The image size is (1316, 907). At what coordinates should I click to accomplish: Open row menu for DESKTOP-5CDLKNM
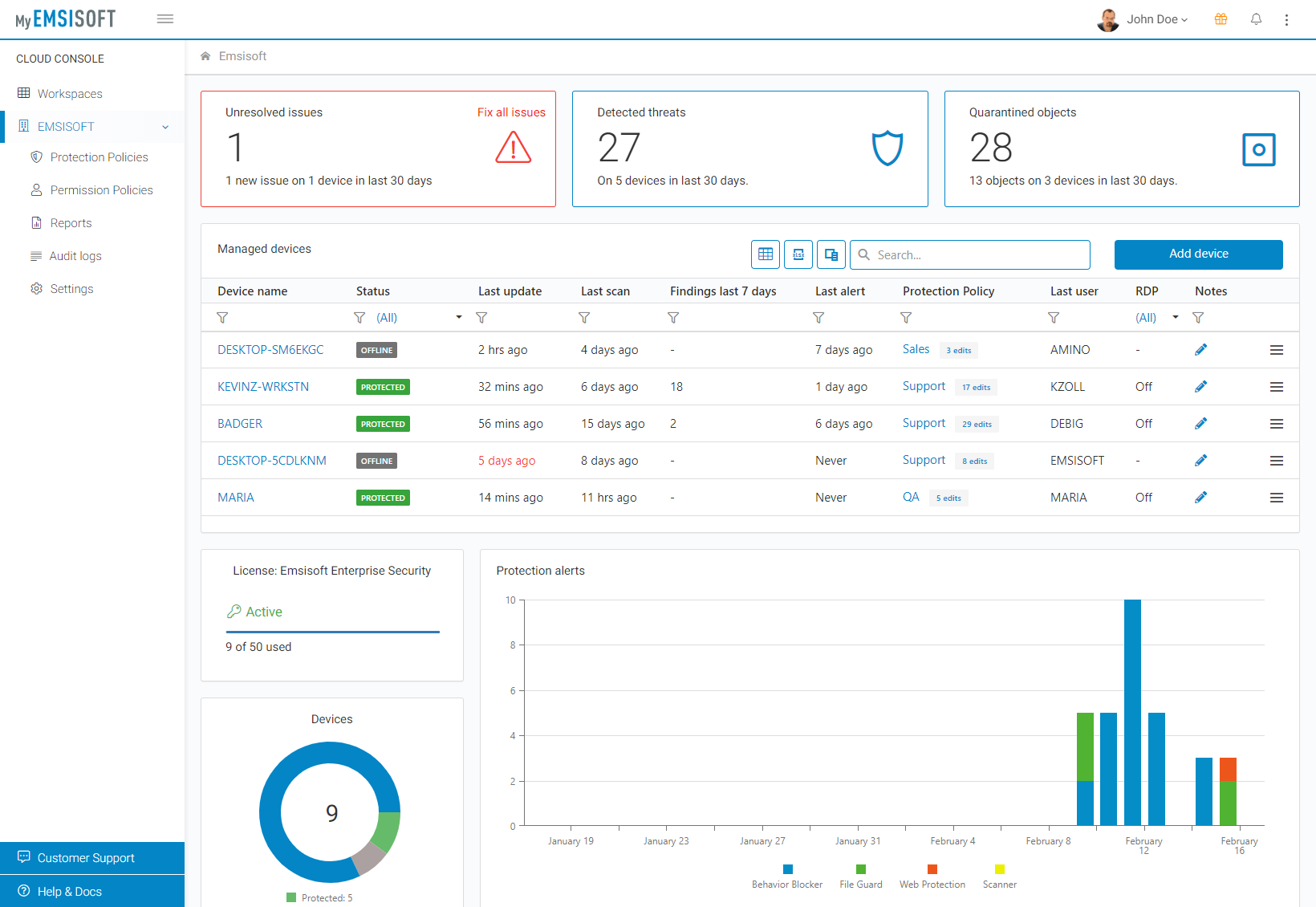click(x=1277, y=461)
